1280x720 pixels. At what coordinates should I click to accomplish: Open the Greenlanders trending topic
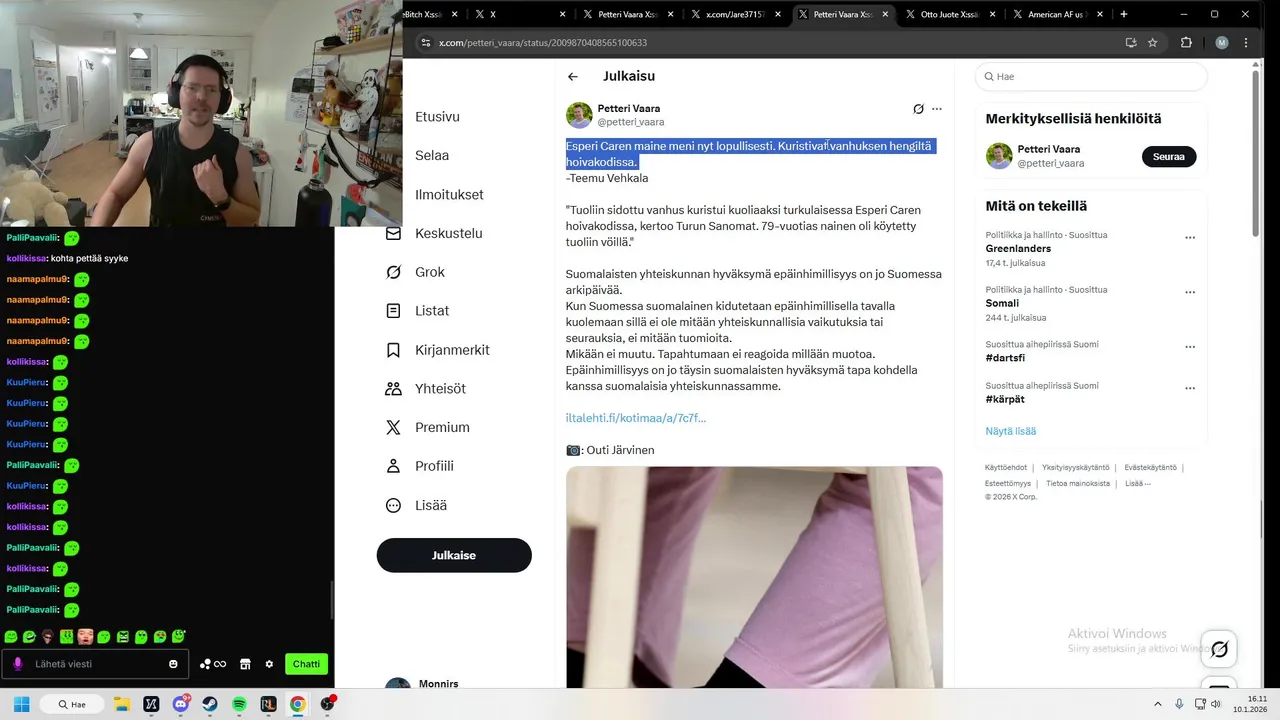pos(1016,249)
